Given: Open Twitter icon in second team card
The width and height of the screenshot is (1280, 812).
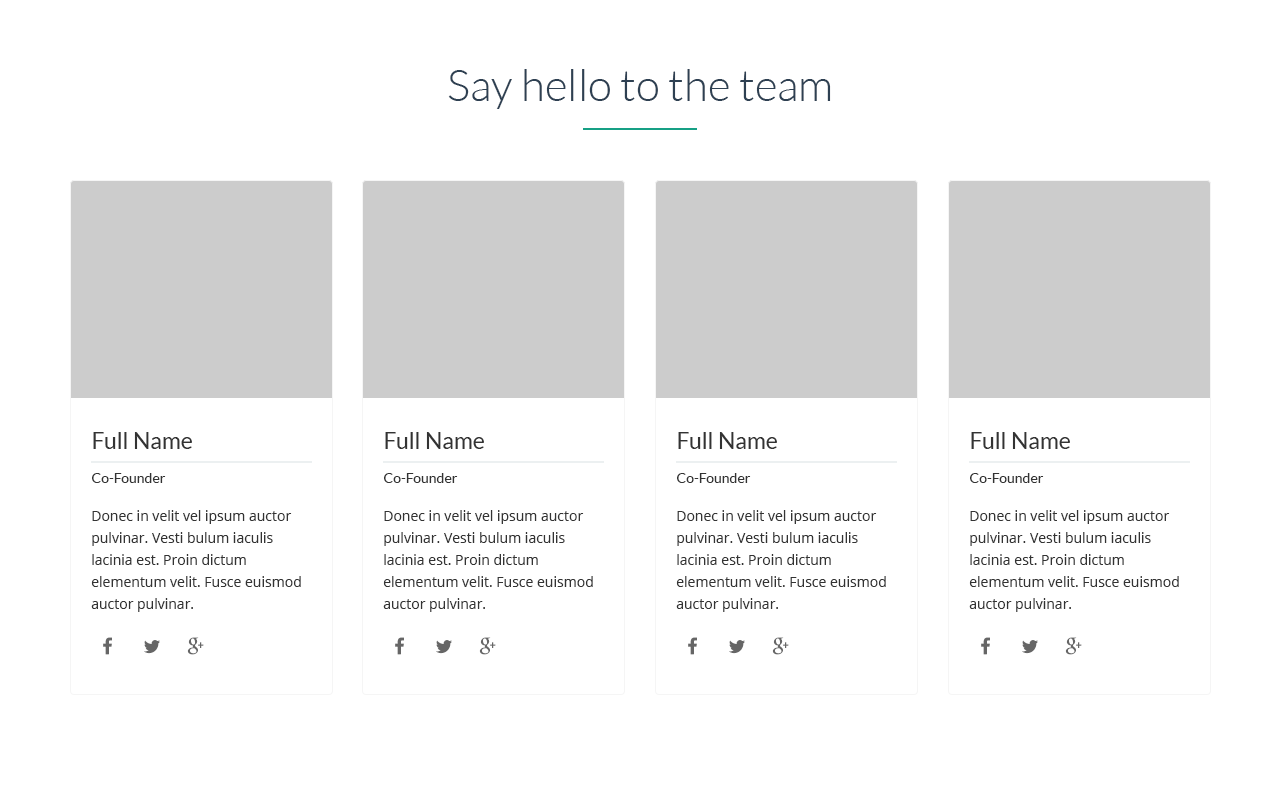Looking at the screenshot, I should point(444,646).
